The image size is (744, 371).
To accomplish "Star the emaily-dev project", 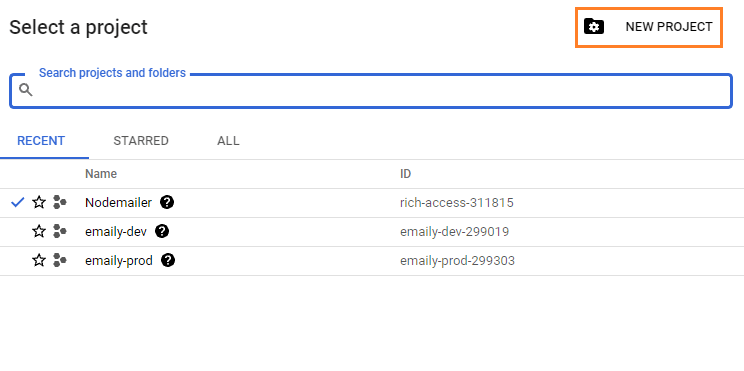I will (39, 232).
